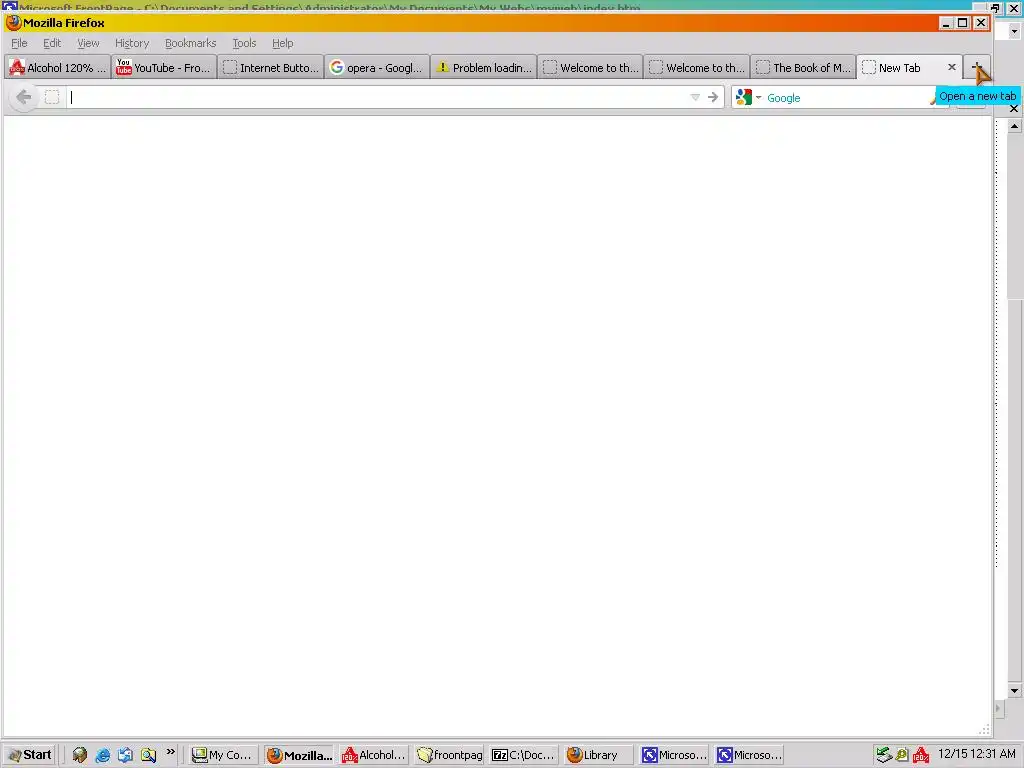Switch to The Book of M... tab
This screenshot has width=1024, height=768.
point(803,67)
